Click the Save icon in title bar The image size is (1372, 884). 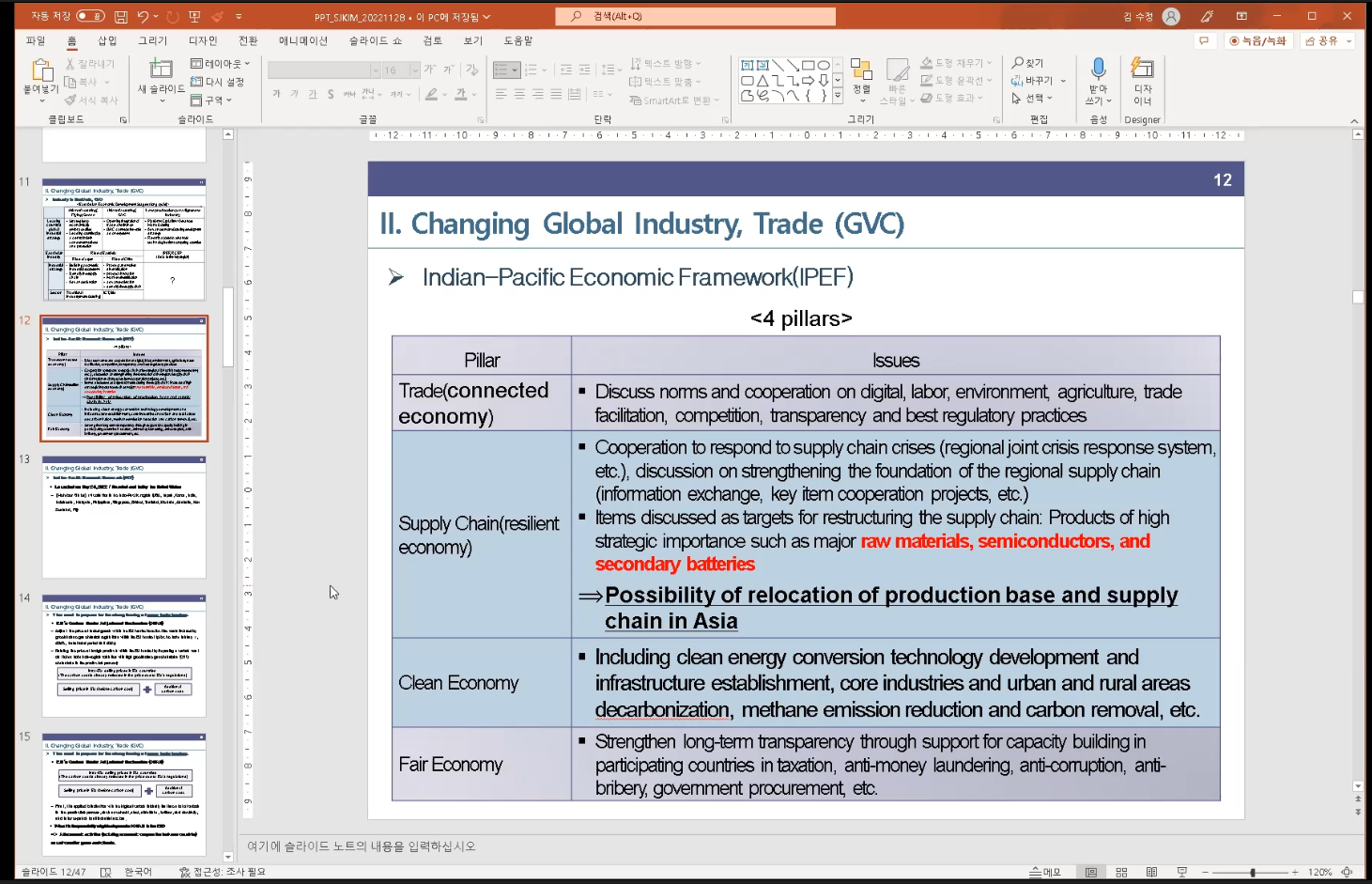click(x=120, y=17)
